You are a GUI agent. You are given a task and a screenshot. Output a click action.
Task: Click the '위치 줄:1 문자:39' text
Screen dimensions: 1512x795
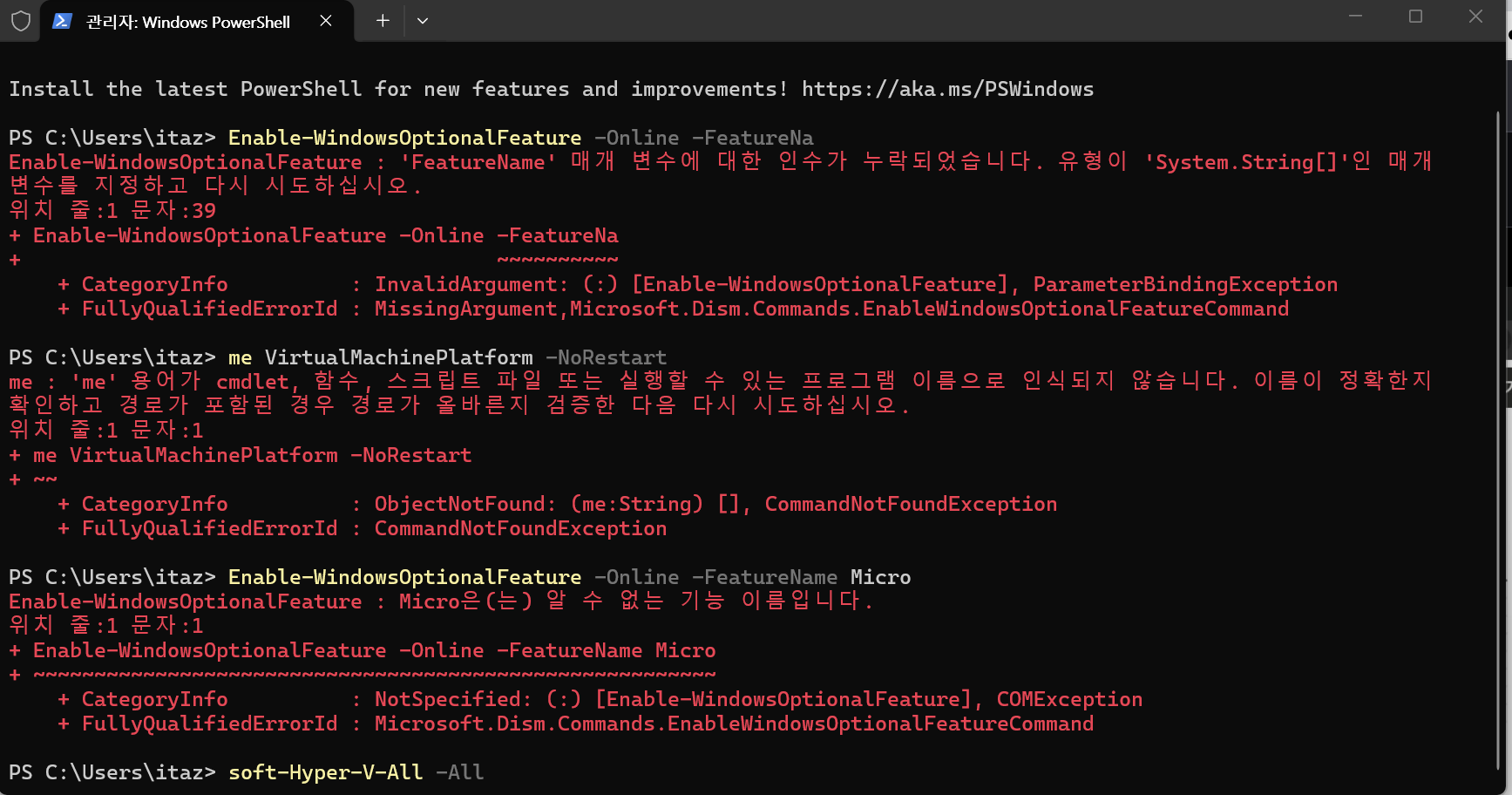pyautogui.click(x=112, y=210)
